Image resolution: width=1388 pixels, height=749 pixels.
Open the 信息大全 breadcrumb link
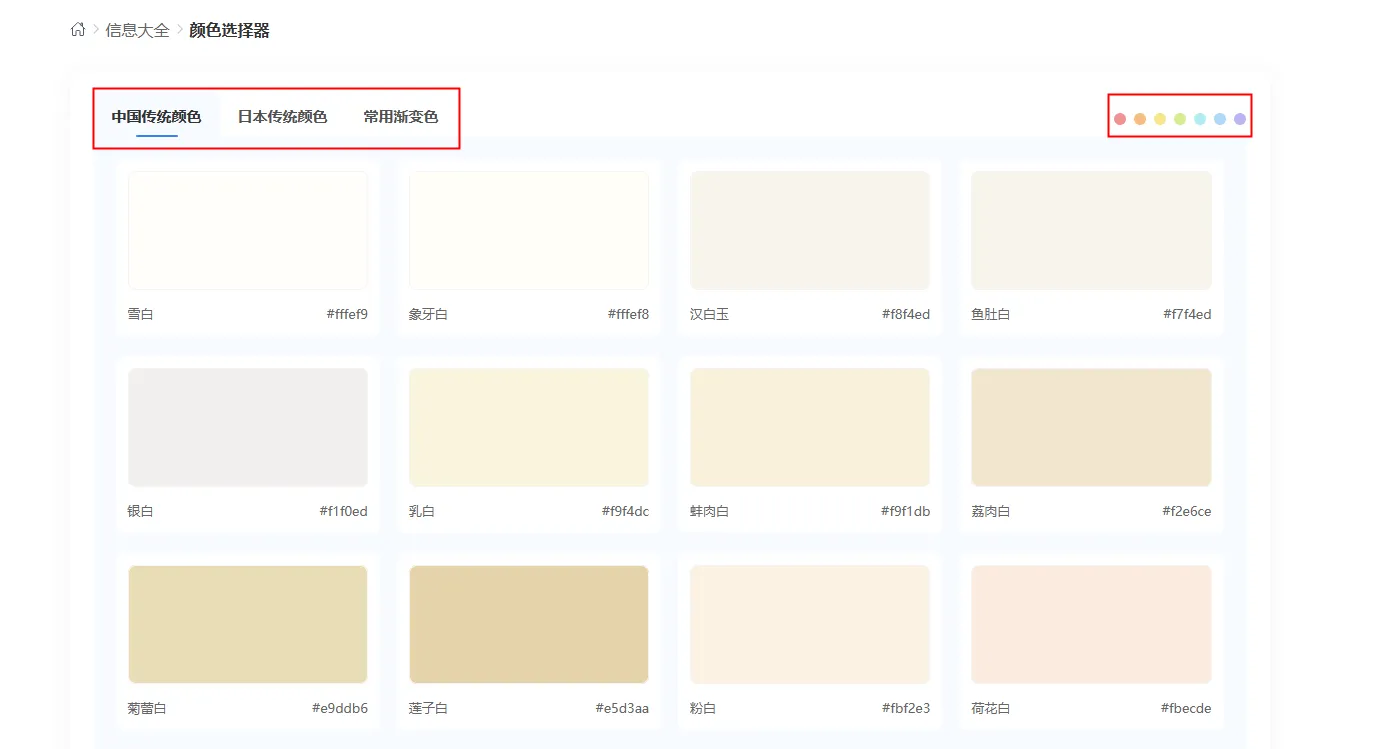coord(138,30)
